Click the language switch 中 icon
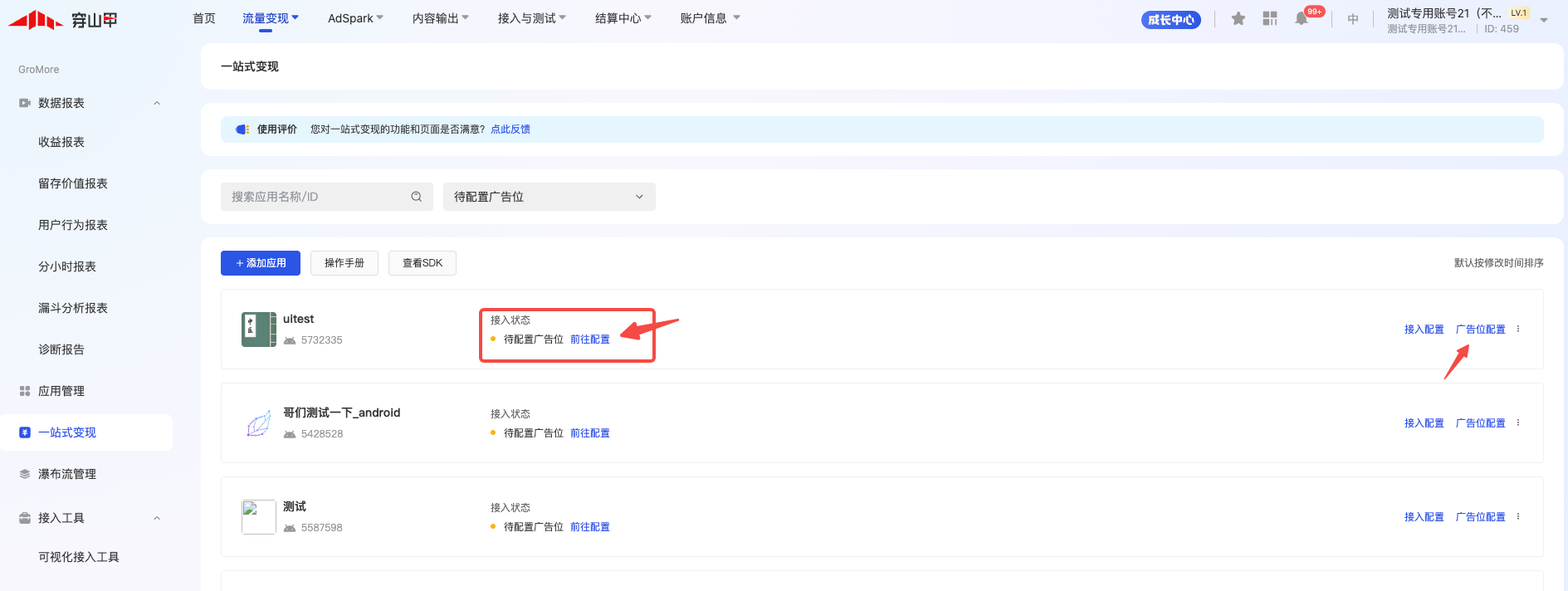 1353,19
